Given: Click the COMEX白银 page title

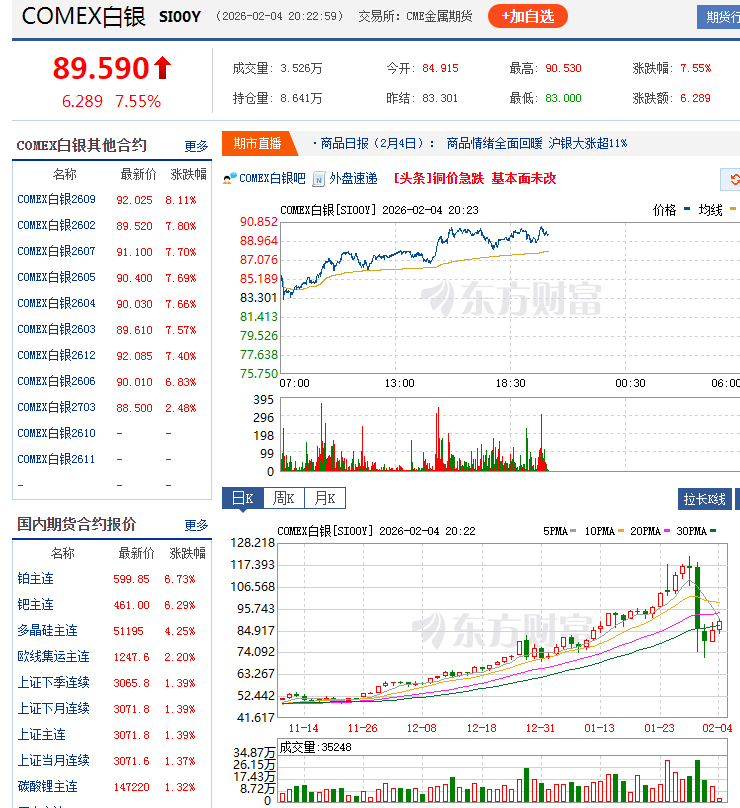Looking at the screenshot, I should 84,16.
